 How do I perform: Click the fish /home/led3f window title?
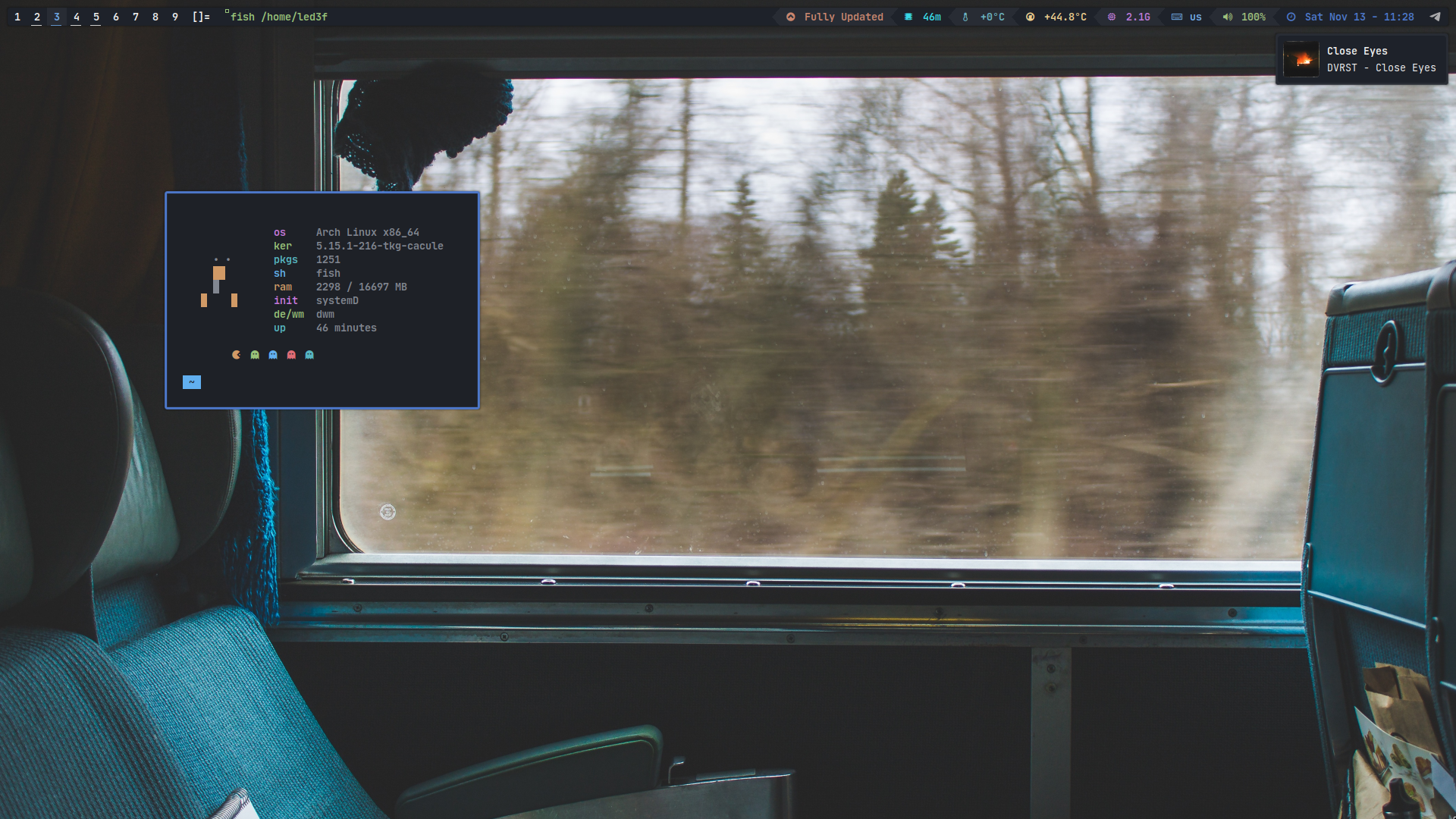click(x=279, y=17)
